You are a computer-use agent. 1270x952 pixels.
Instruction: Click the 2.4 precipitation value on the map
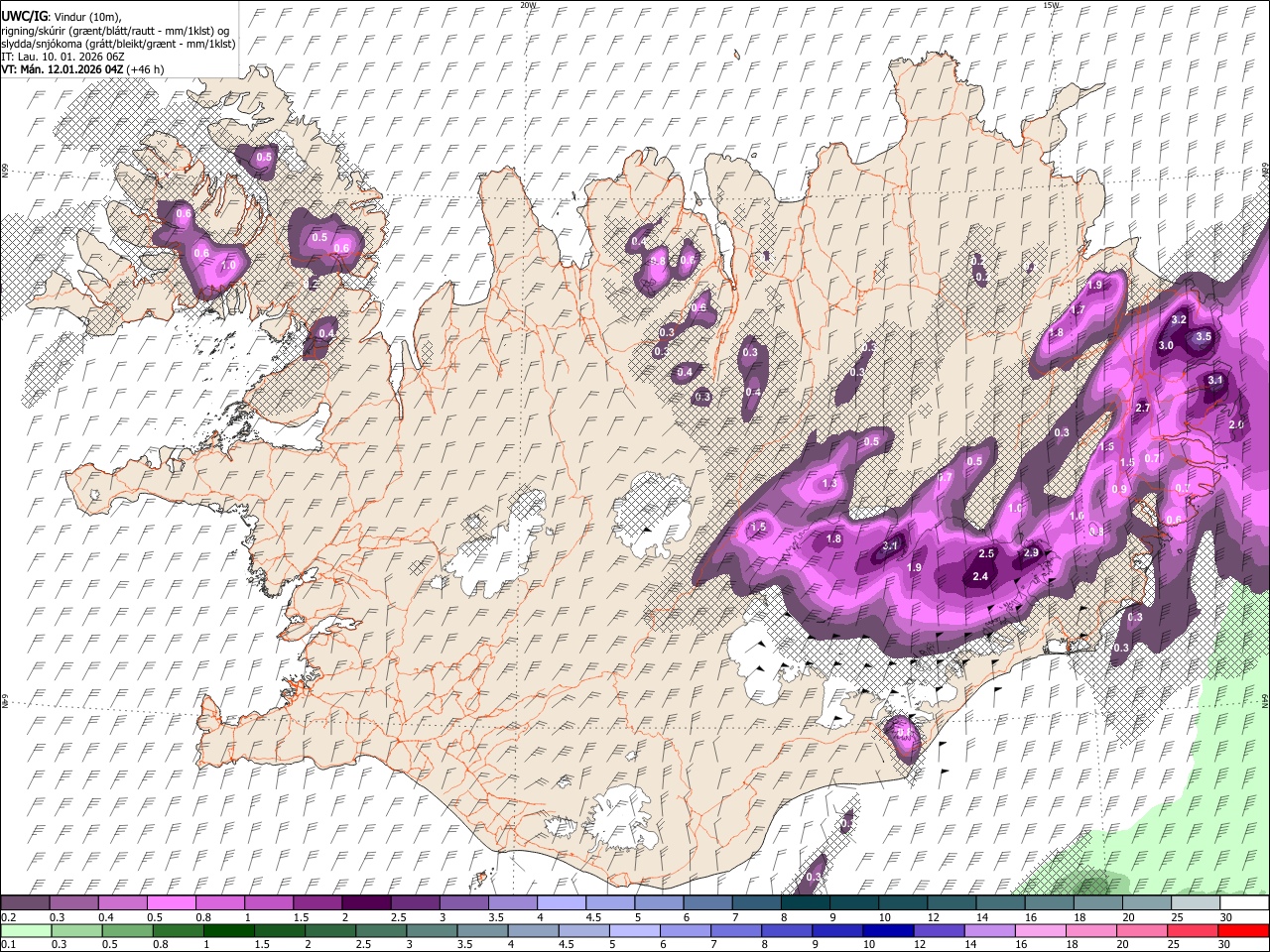(x=981, y=577)
